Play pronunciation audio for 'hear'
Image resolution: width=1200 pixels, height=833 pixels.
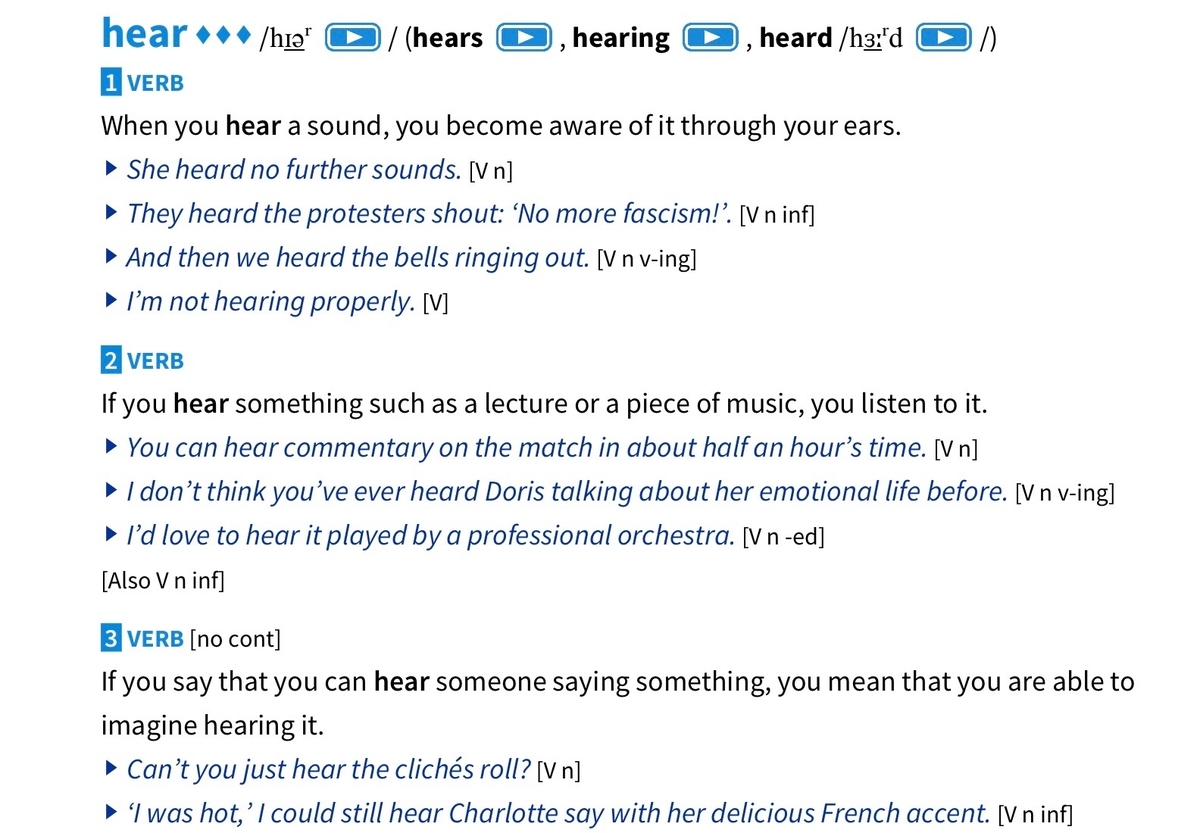point(354,38)
